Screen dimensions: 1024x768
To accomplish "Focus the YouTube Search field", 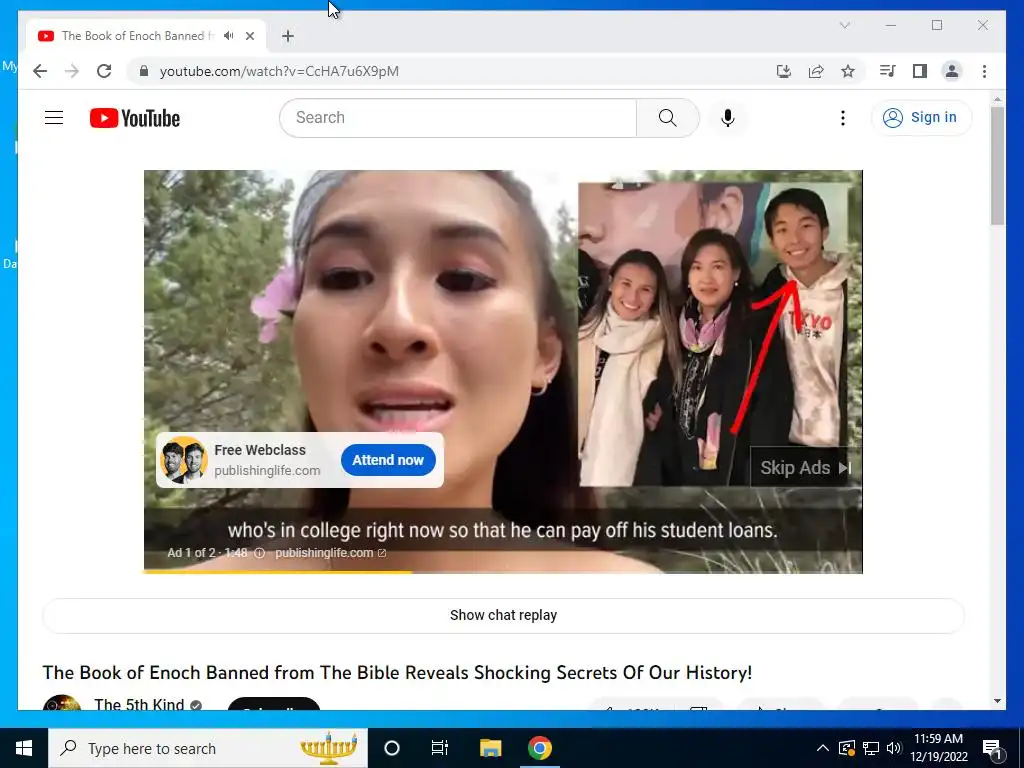I will click(458, 118).
